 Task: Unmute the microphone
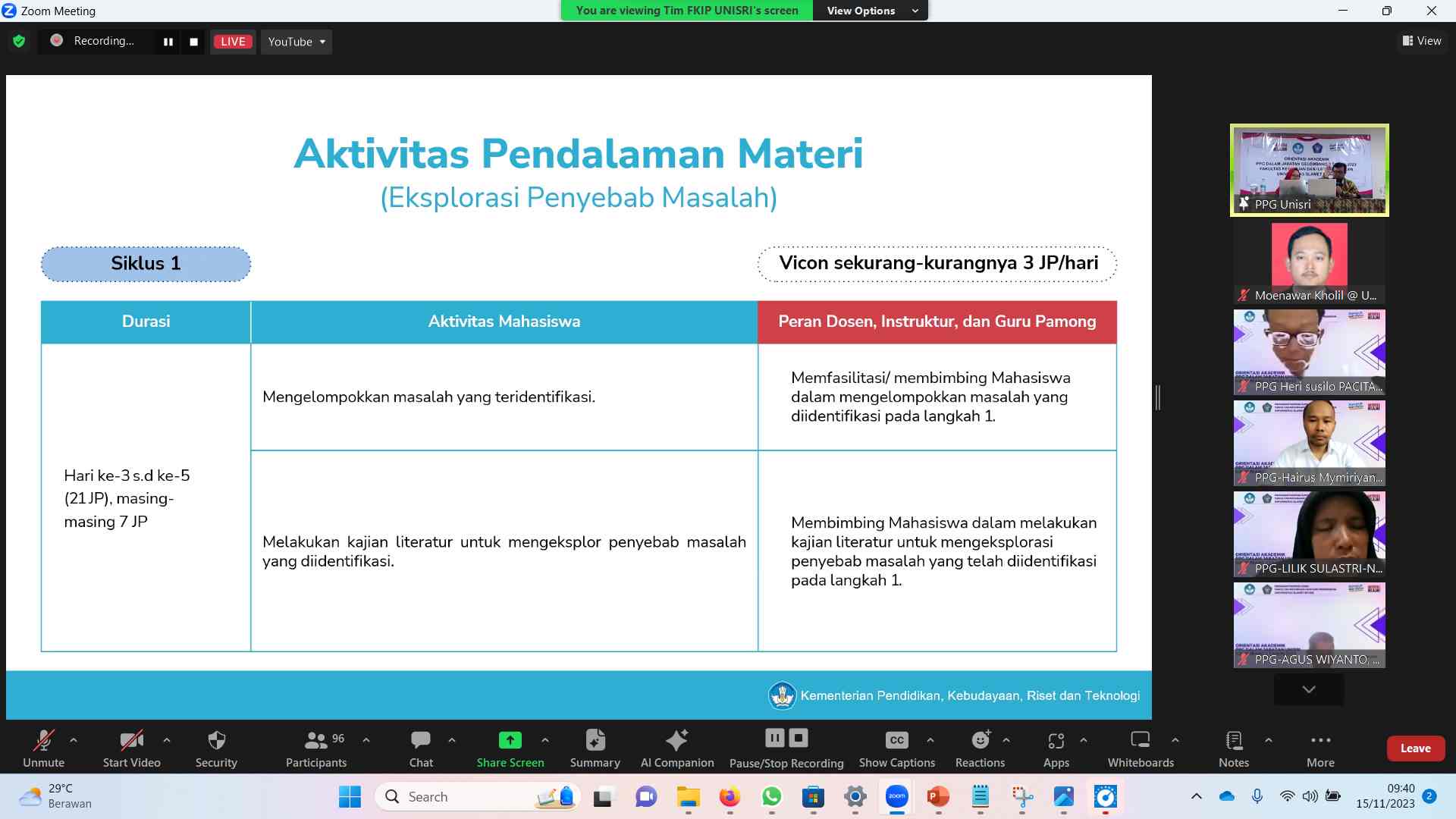tap(43, 748)
